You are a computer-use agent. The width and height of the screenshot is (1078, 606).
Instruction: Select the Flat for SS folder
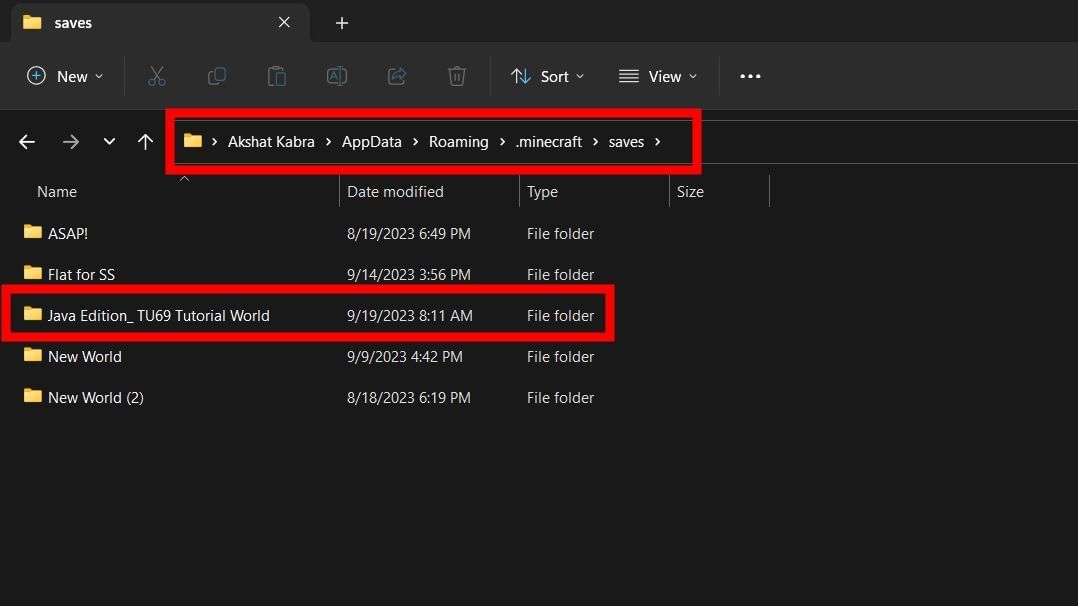pos(81,274)
